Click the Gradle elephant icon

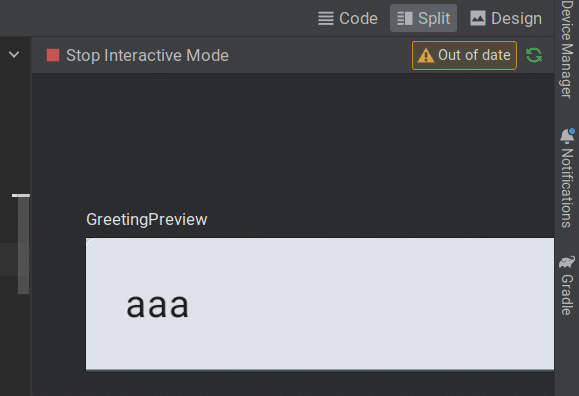(567, 262)
